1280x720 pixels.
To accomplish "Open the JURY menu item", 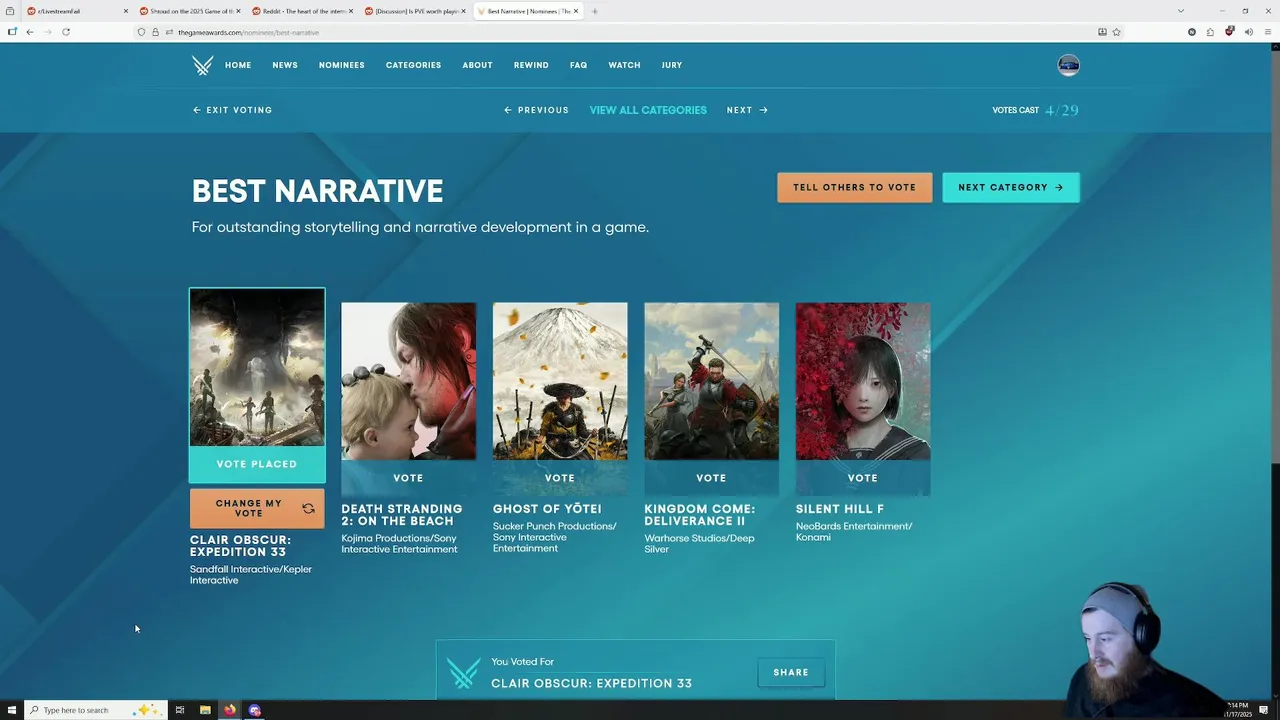I will coord(672,65).
